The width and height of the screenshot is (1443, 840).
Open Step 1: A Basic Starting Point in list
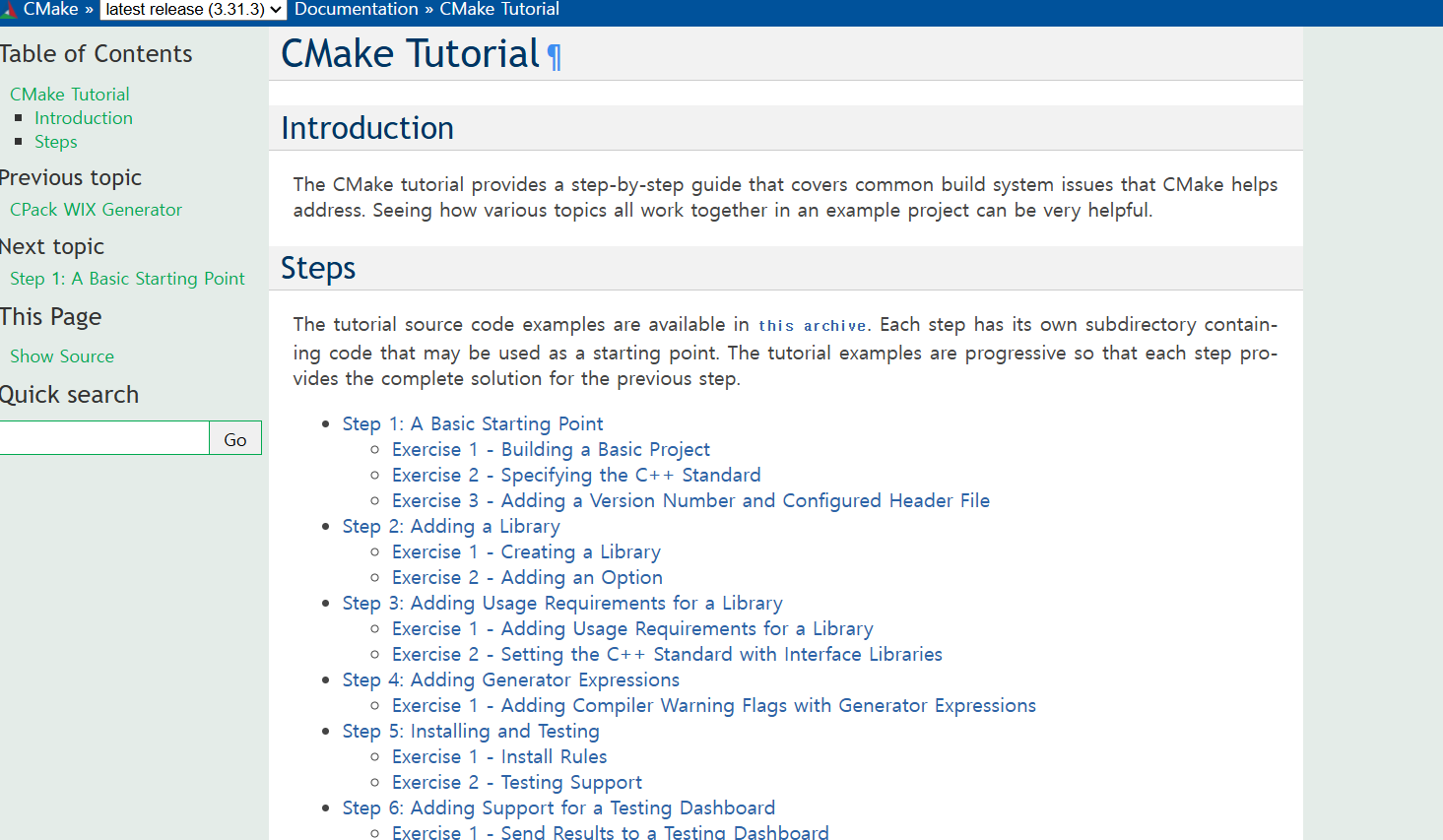point(473,424)
